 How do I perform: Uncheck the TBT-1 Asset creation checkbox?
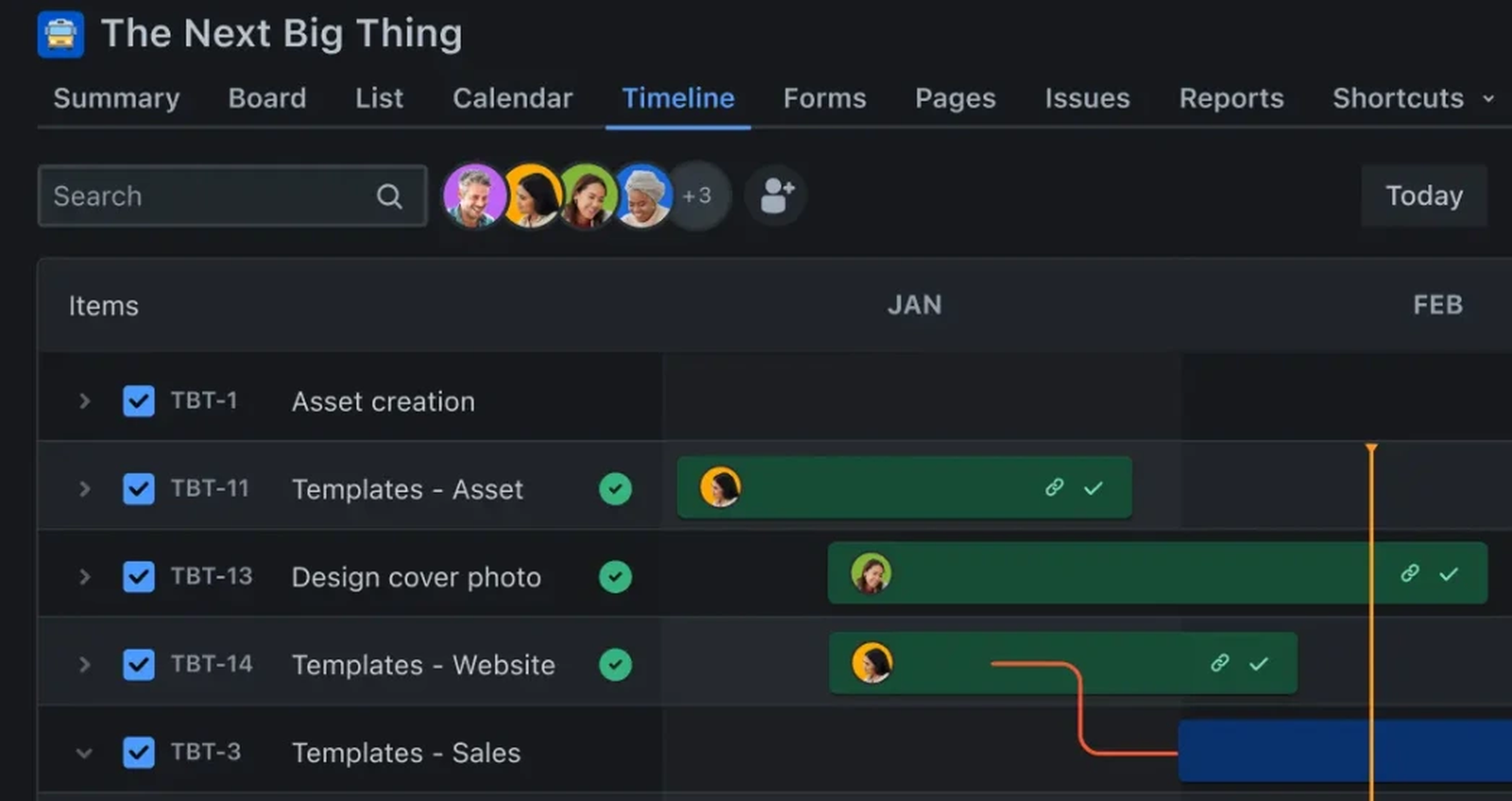click(x=138, y=400)
